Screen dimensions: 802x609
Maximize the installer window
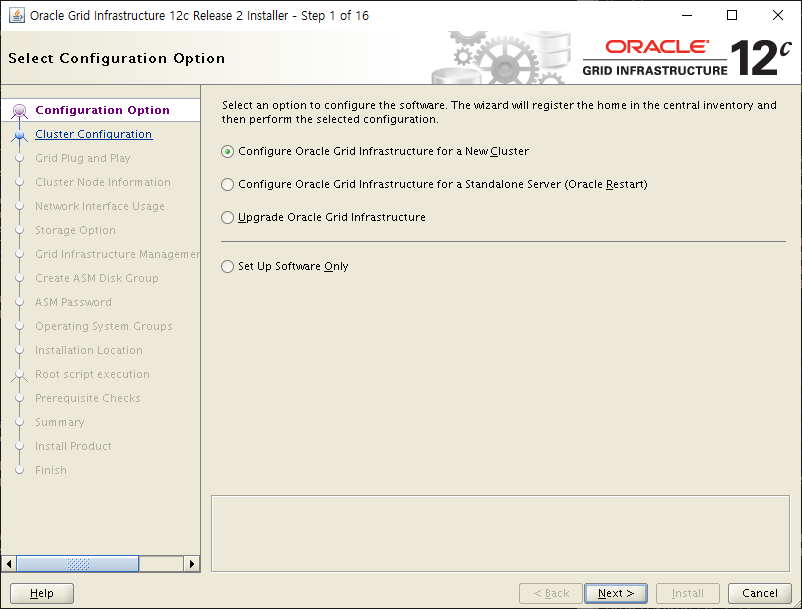(x=732, y=15)
